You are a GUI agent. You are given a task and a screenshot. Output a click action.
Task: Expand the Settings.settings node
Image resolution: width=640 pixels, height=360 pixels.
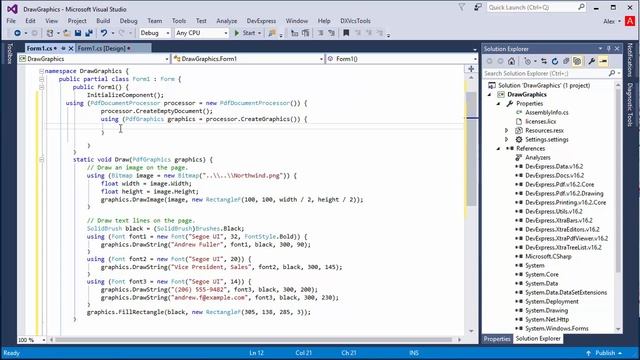(507, 140)
